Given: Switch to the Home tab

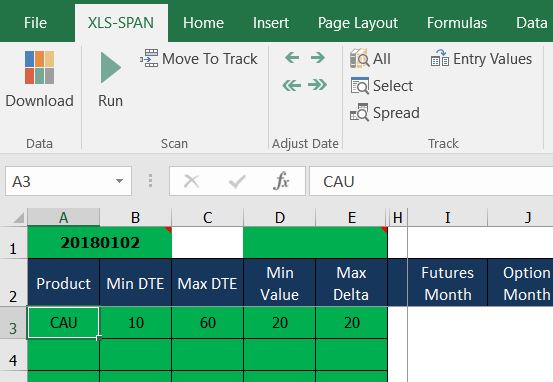Looking at the screenshot, I should [x=203, y=23].
